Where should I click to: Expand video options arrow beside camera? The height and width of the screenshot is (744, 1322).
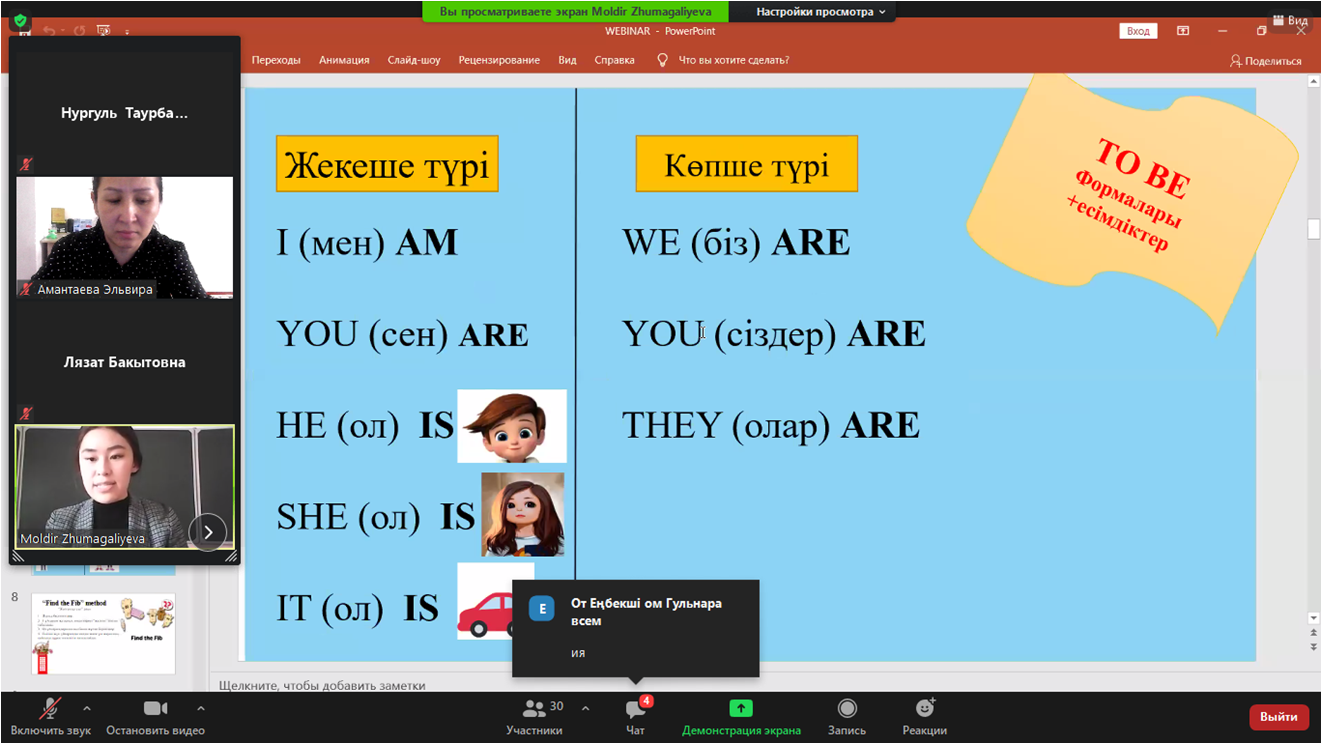(201, 708)
